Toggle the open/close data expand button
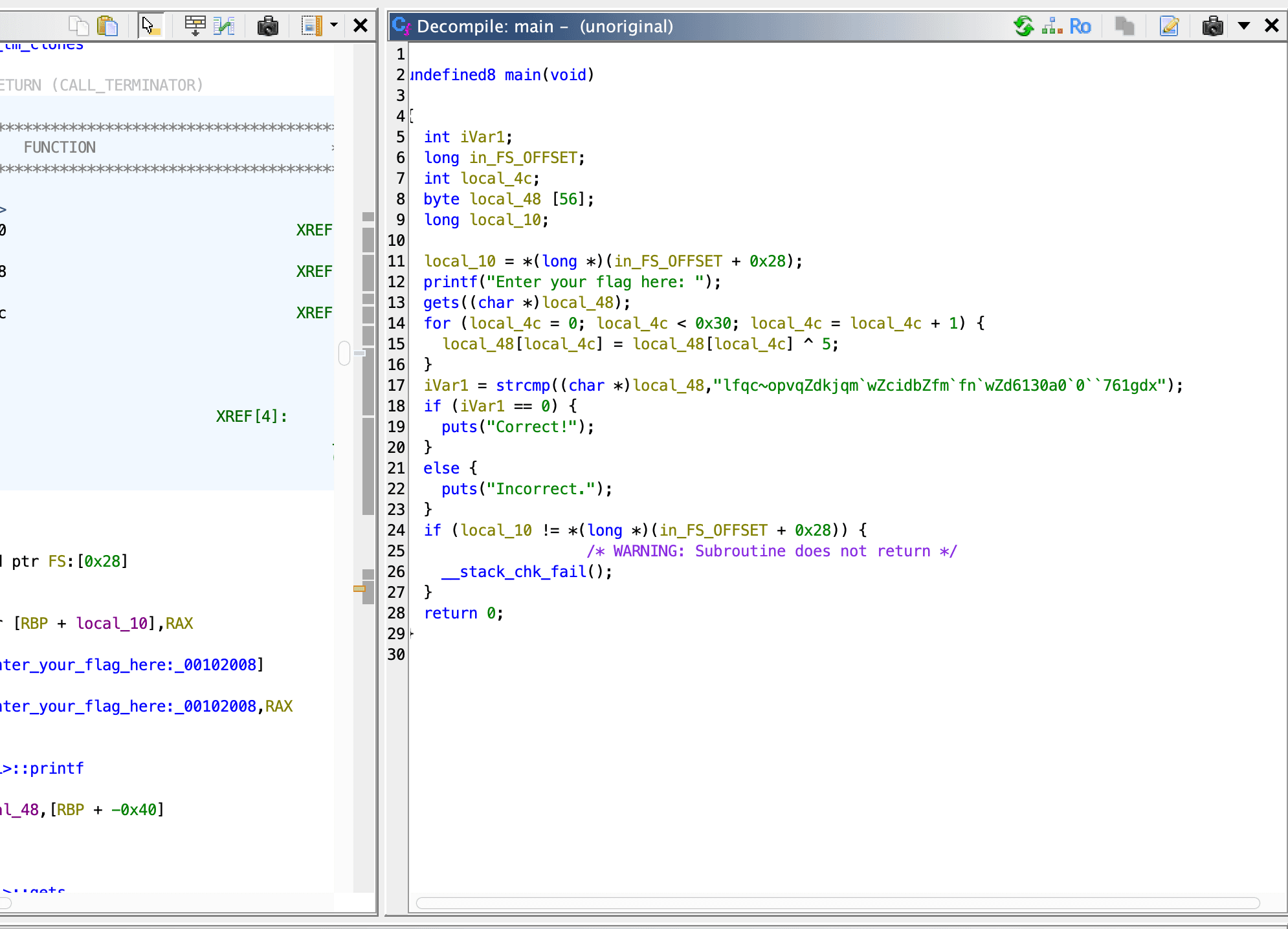Screen dimensions: 1288x929 195,26
